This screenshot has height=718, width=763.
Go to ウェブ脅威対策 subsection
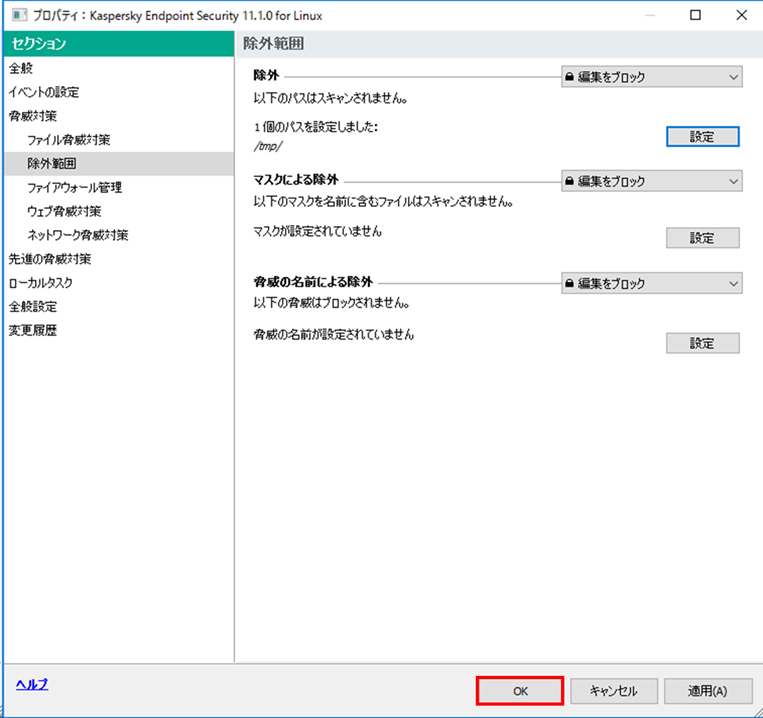(x=119, y=212)
